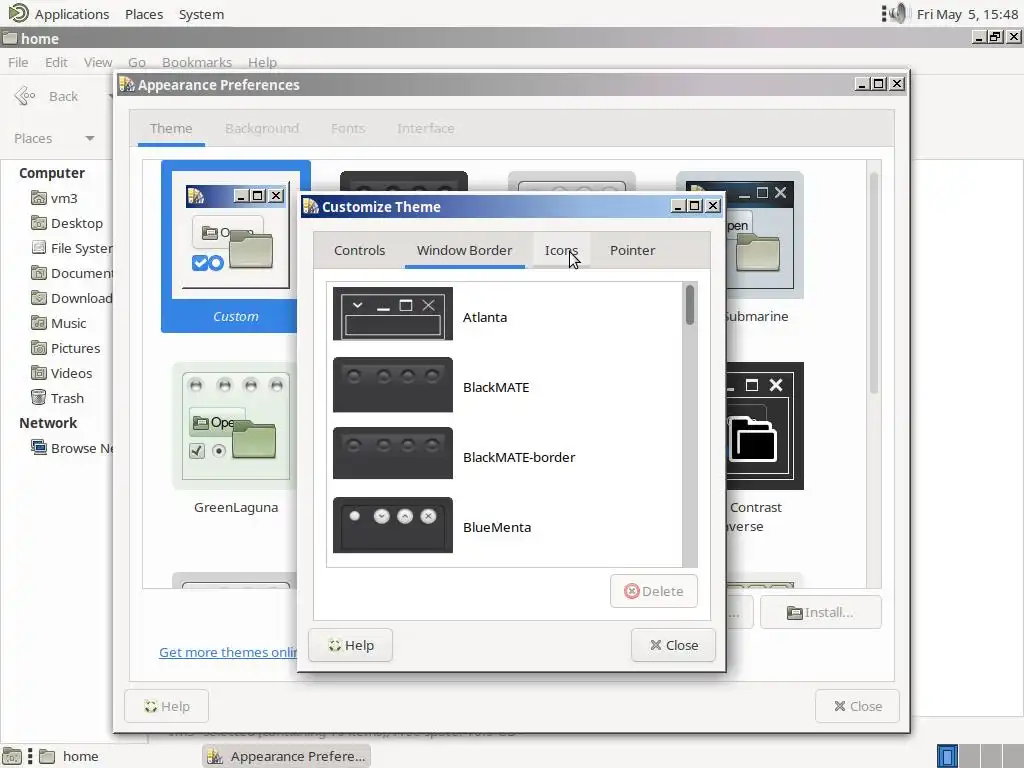Viewport: 1024px width, 768px height.
Task: Click the show desktop icon in bottom panel
Action: click(x=12, y=756)
